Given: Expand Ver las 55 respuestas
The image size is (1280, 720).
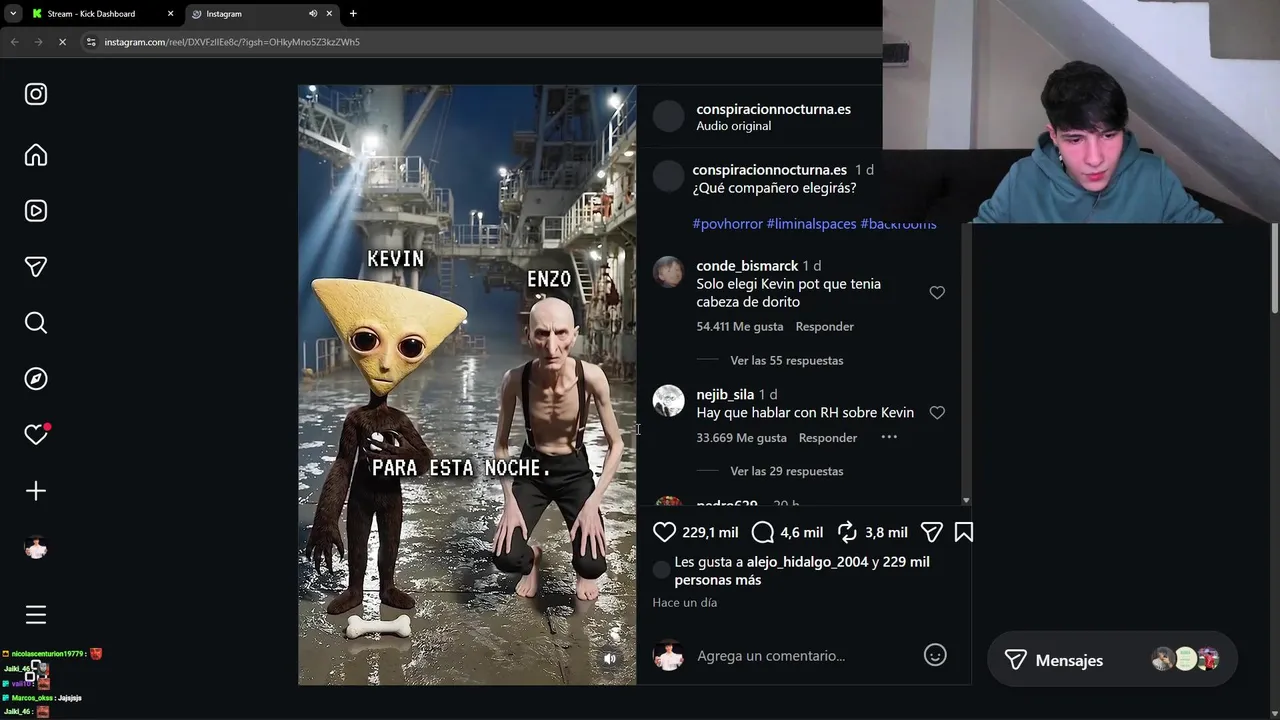Looking at the screenshot, I should pos(787,361).
